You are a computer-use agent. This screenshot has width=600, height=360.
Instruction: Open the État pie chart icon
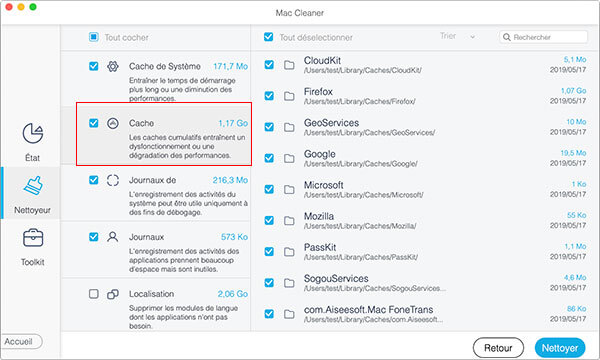click(33, 133)
